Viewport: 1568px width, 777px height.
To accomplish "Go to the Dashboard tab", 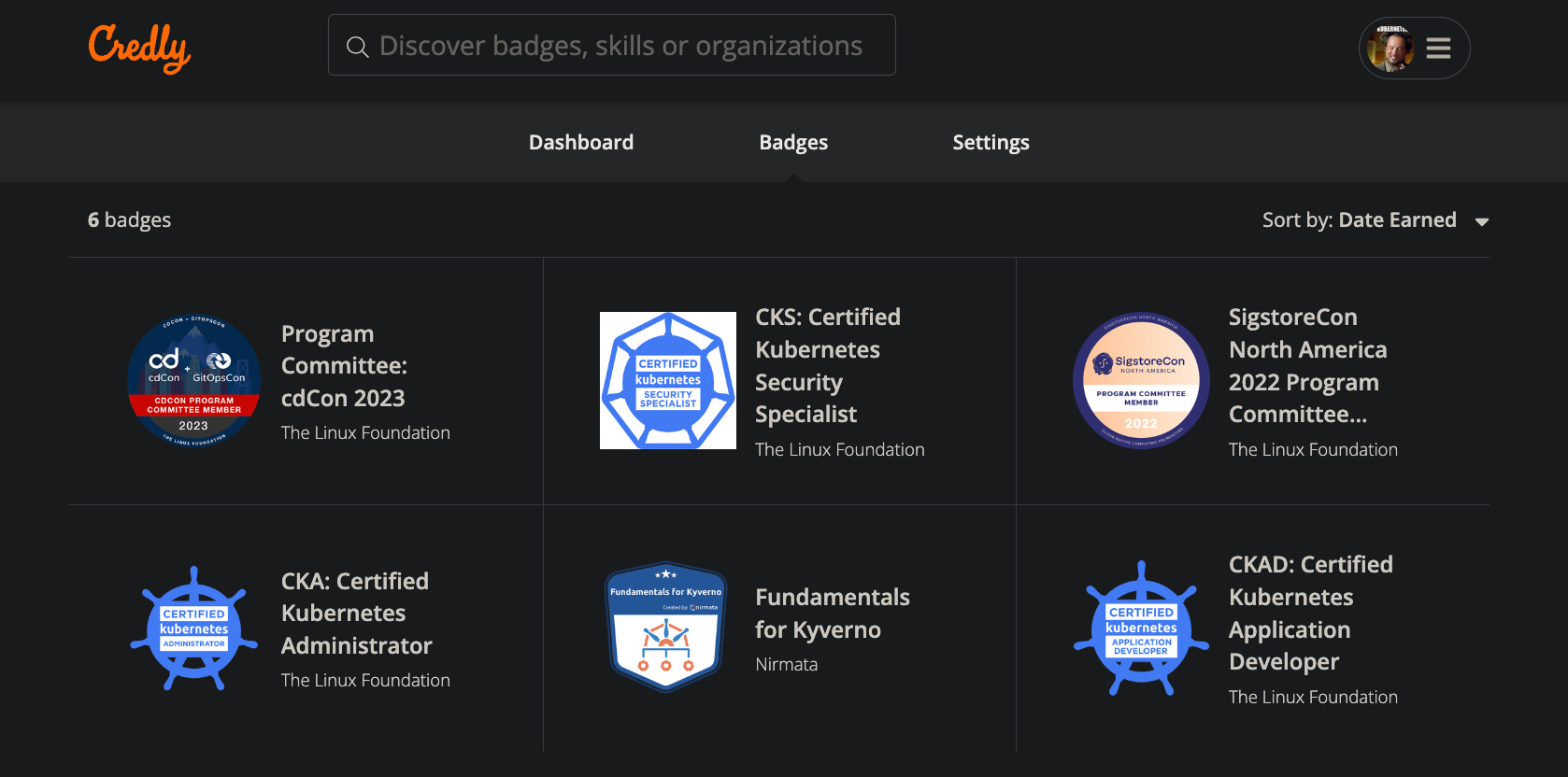I will pyautogui.click(x=581, y=142).
